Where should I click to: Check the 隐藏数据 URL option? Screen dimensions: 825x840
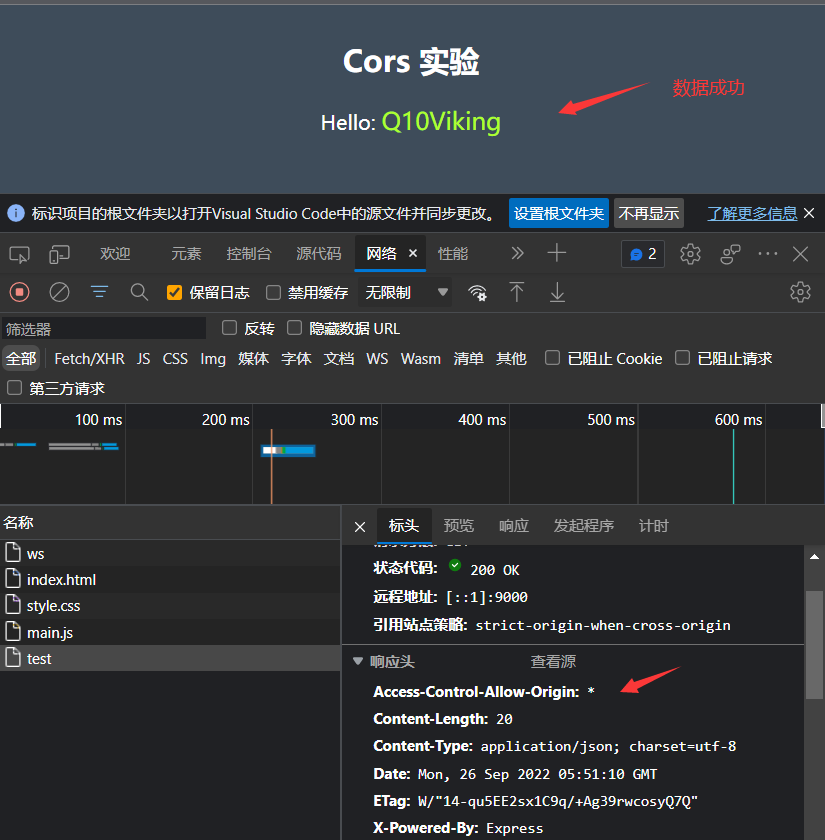(x=294, y=328)
